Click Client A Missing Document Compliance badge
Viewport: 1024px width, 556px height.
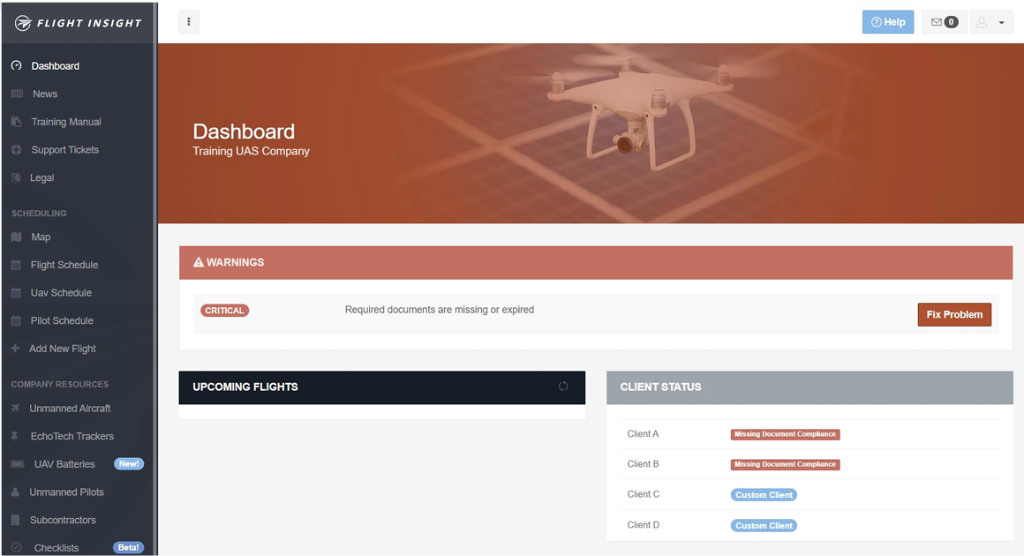point(785,434)
